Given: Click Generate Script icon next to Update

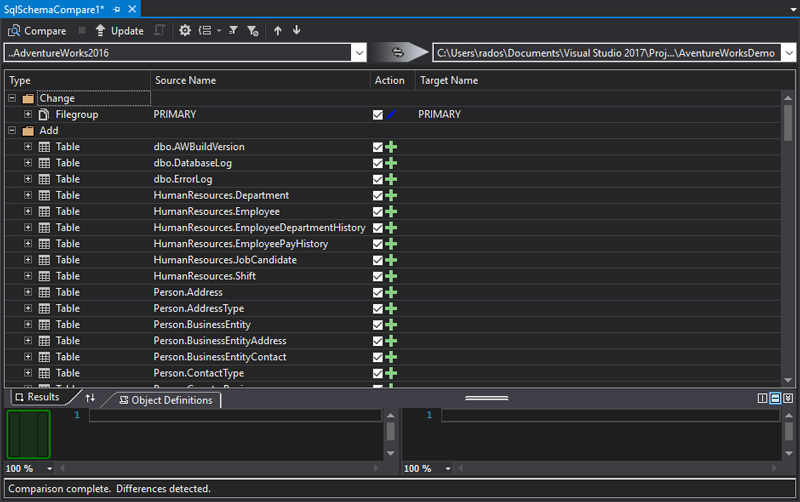Looking at the screenshot, I should point(160,31).
